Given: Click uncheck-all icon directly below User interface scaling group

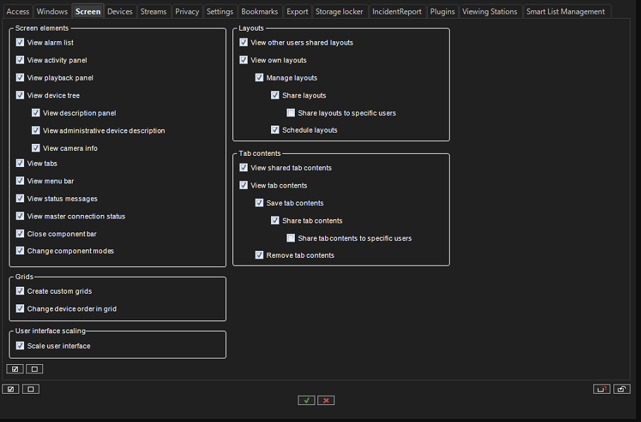Looking at the screenshot, I should (35, 369).
